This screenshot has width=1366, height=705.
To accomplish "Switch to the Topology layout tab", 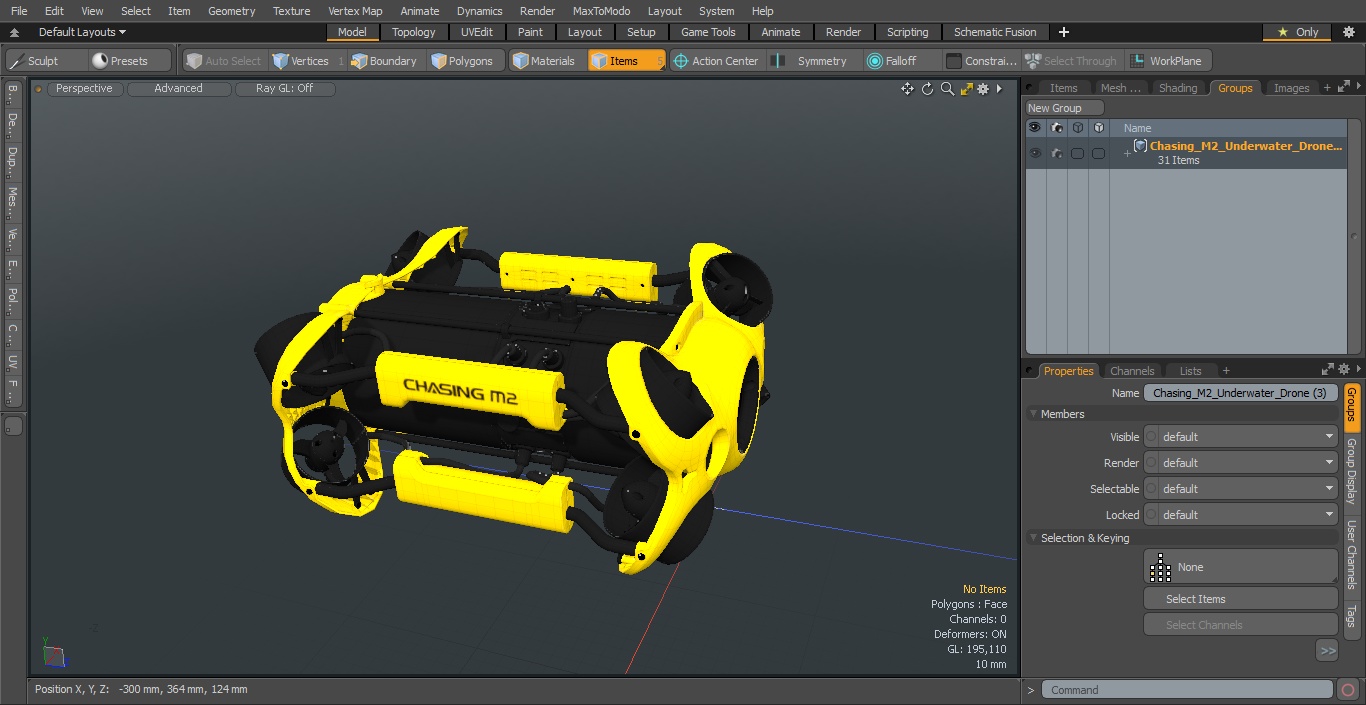I will pos(414,32).
